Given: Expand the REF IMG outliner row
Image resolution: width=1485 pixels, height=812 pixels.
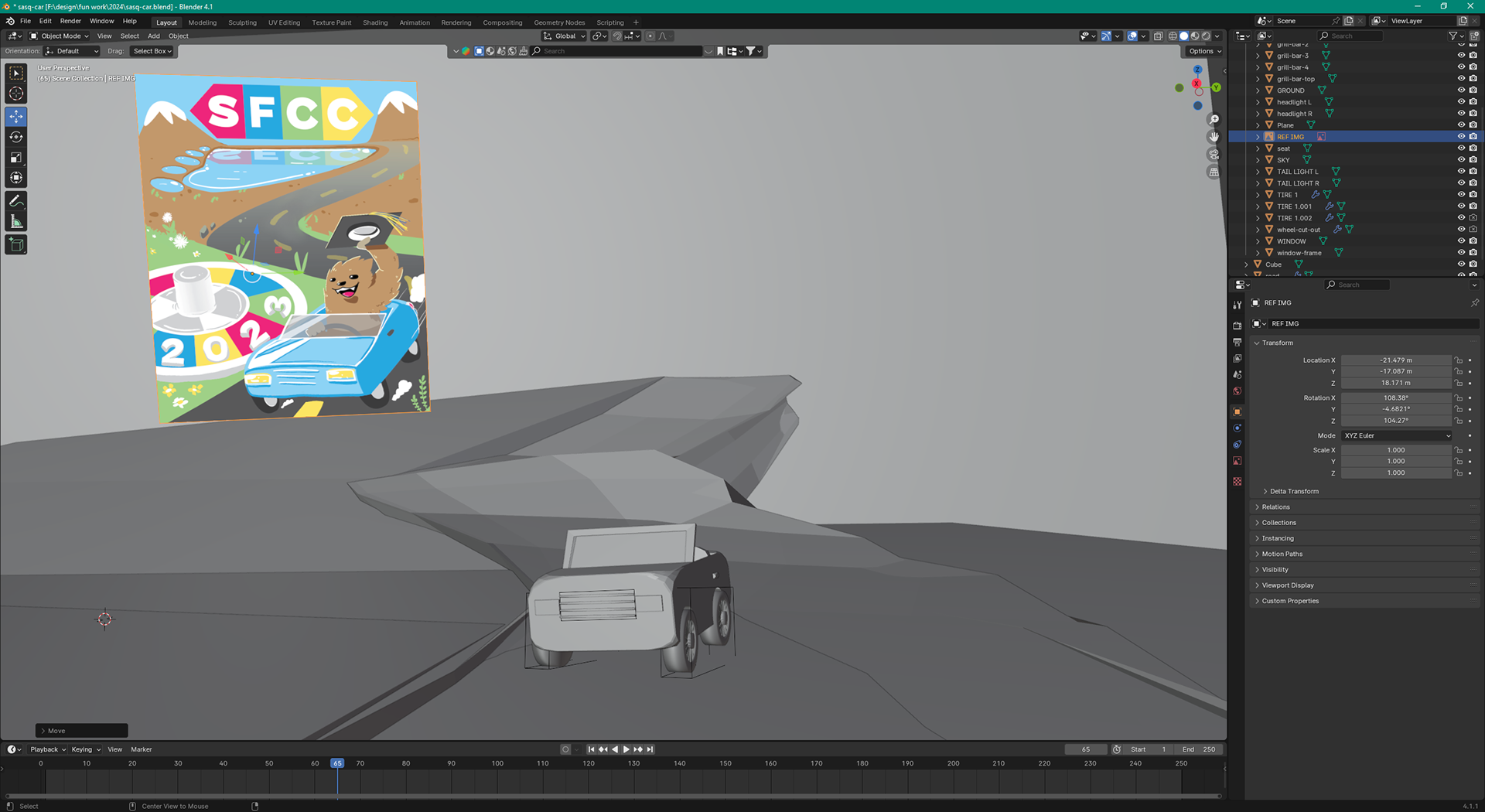Looking at the screenshot, I should tap(1258, 137).
